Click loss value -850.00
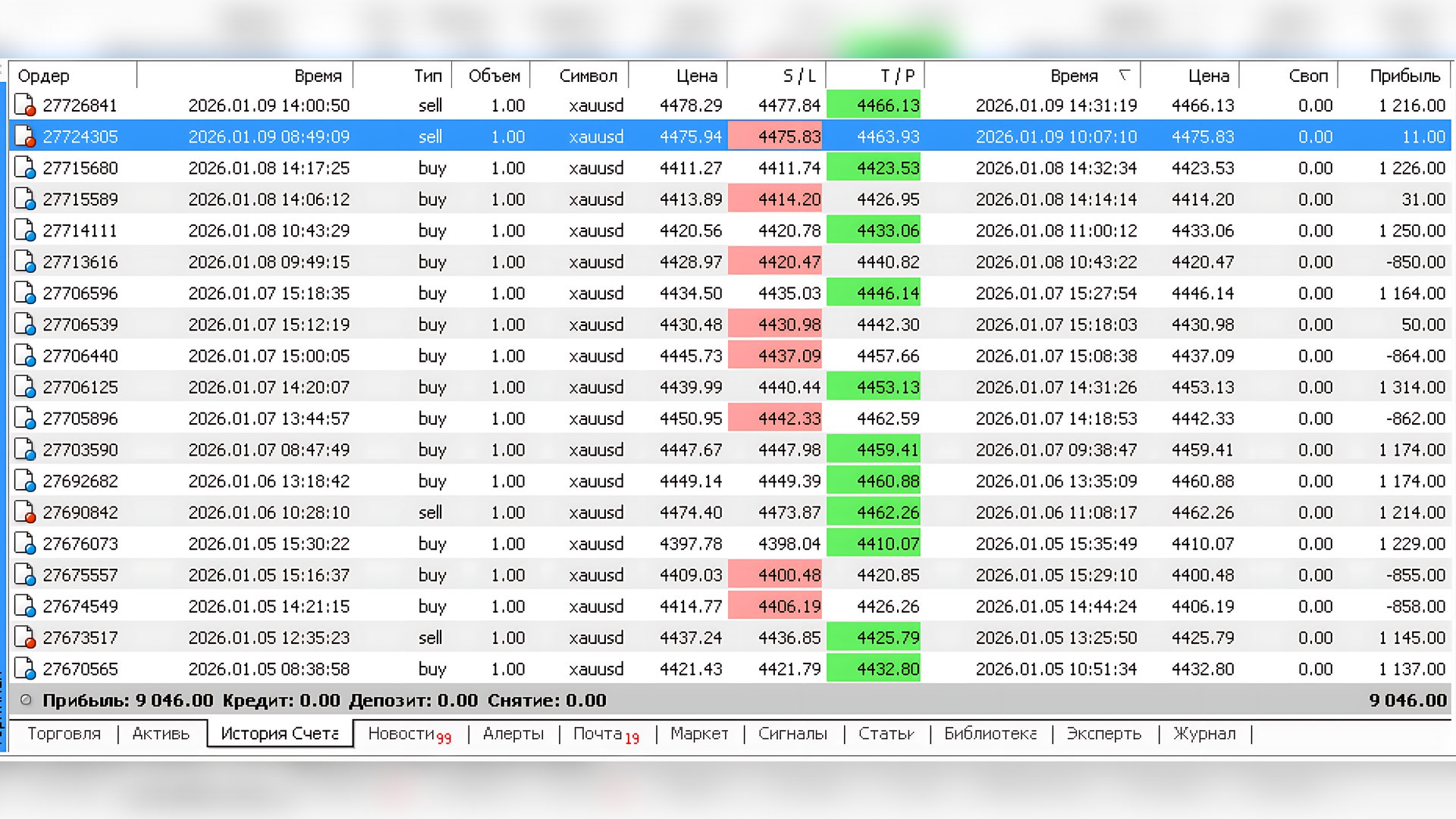1456x819 pixels. 1416,262
